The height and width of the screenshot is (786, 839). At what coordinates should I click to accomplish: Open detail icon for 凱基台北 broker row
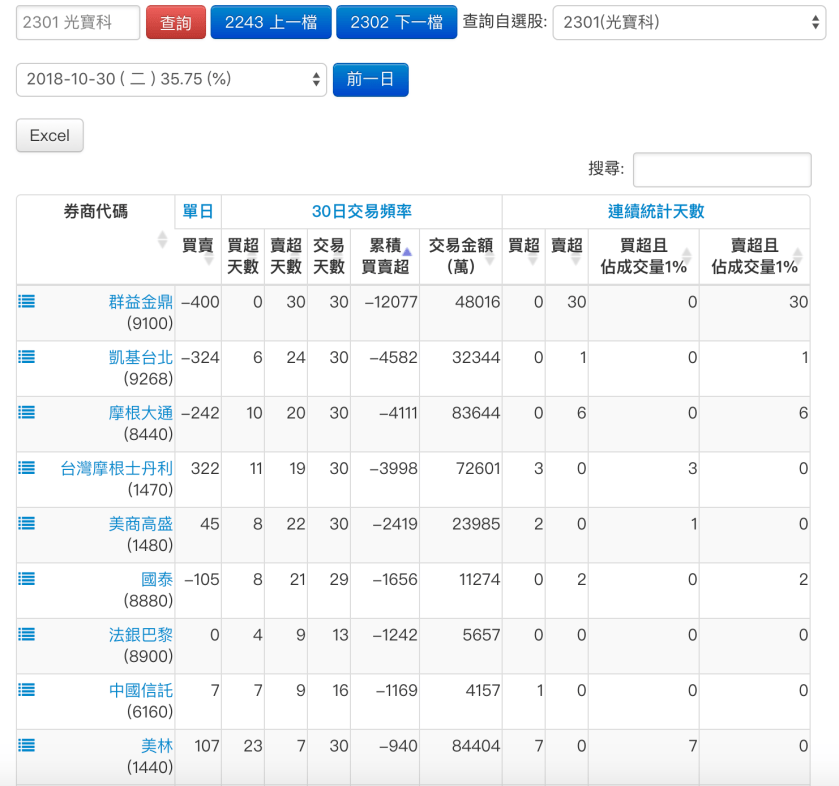tap(27, 357)
